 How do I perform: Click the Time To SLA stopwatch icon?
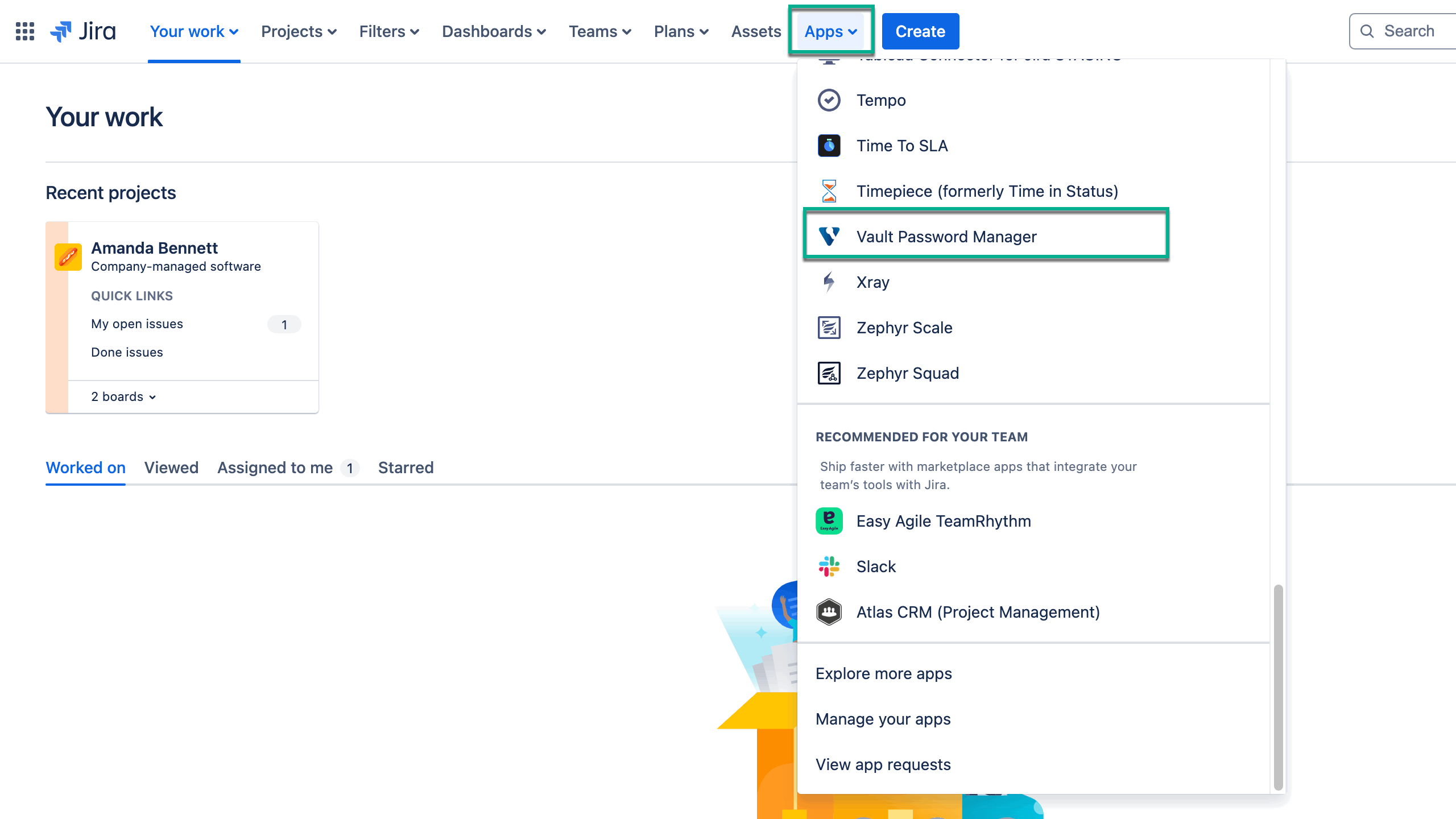pyautogui.click(x=829, y=146)
